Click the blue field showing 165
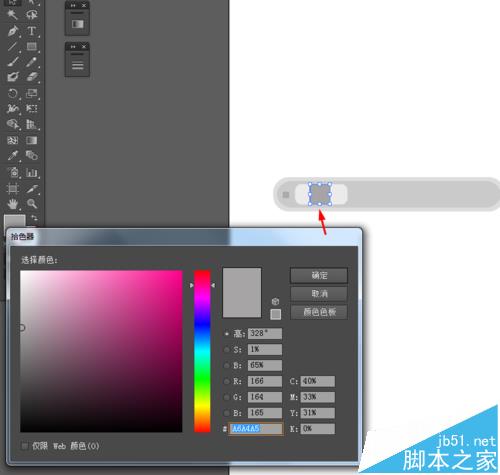500x475 pixels. 265,413
